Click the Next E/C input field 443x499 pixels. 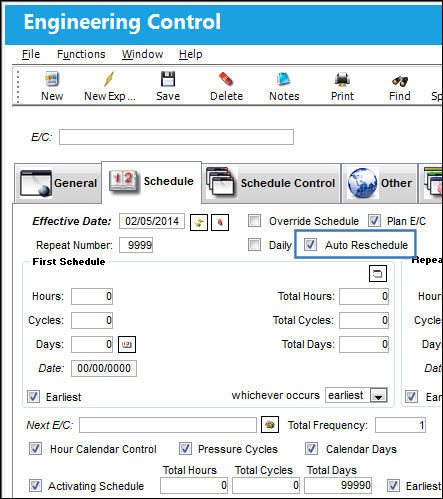(168, 425)
